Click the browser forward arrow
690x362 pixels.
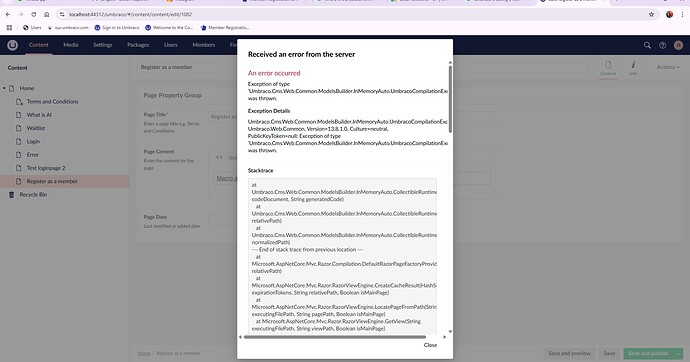(x=21, y=15)
